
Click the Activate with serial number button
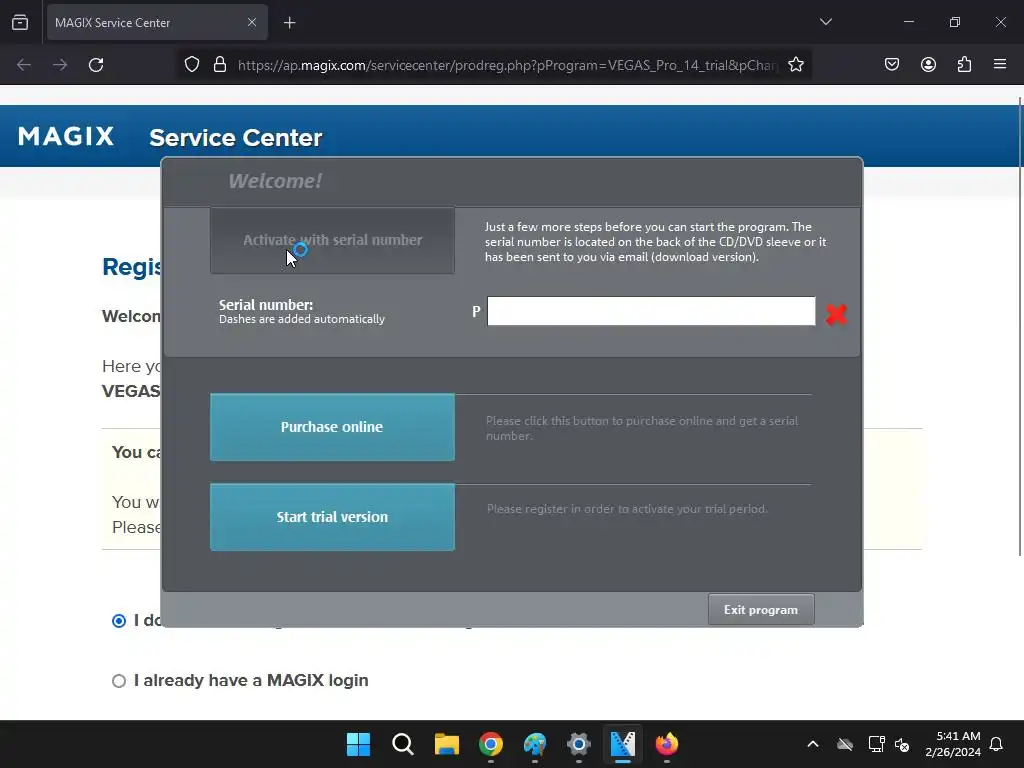tap(332, 240)
